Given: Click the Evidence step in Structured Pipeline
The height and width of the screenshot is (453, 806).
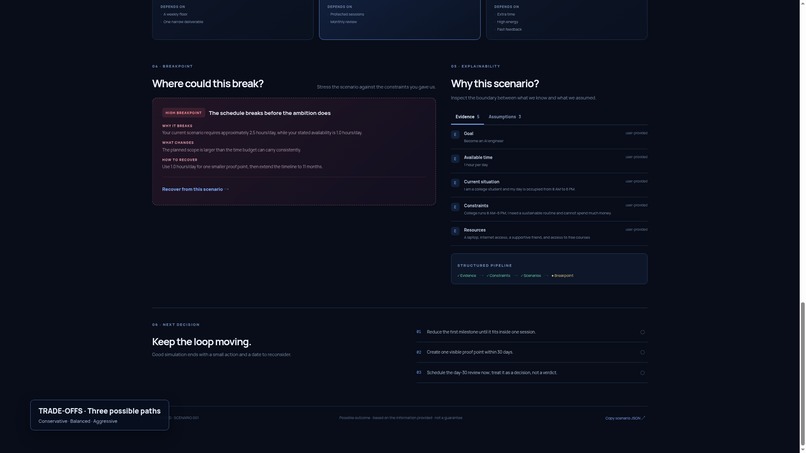Looking at the screenshot, I should tap(467, 276).
